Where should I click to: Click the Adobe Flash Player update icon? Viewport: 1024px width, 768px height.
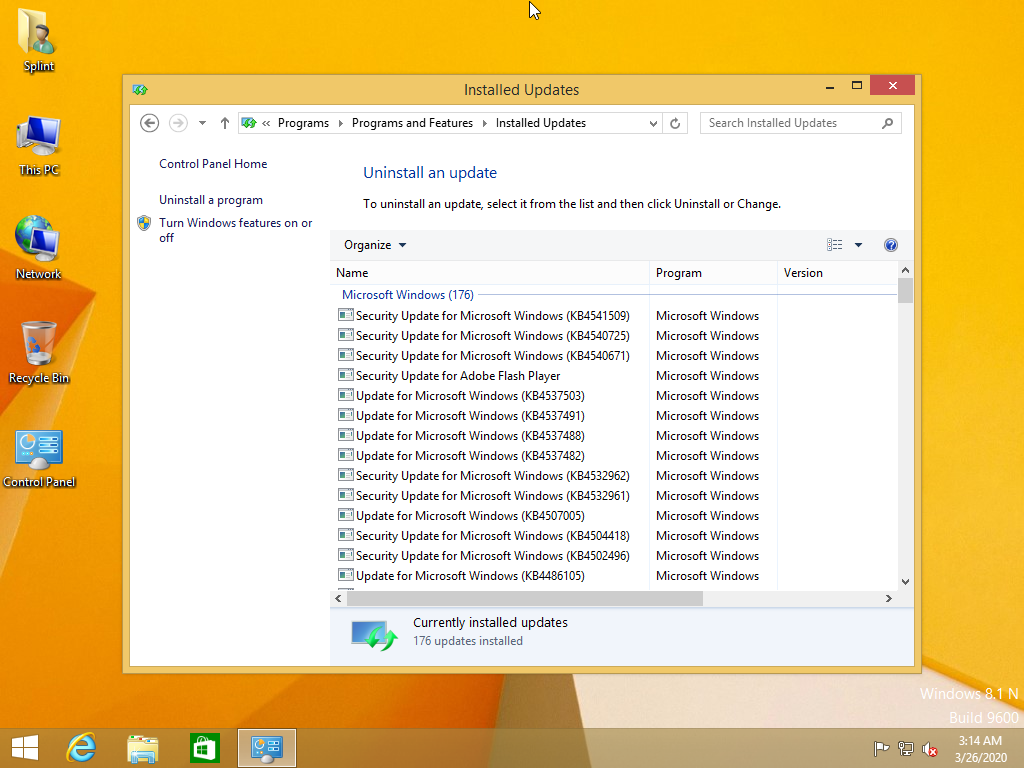(x=345, y=376)
